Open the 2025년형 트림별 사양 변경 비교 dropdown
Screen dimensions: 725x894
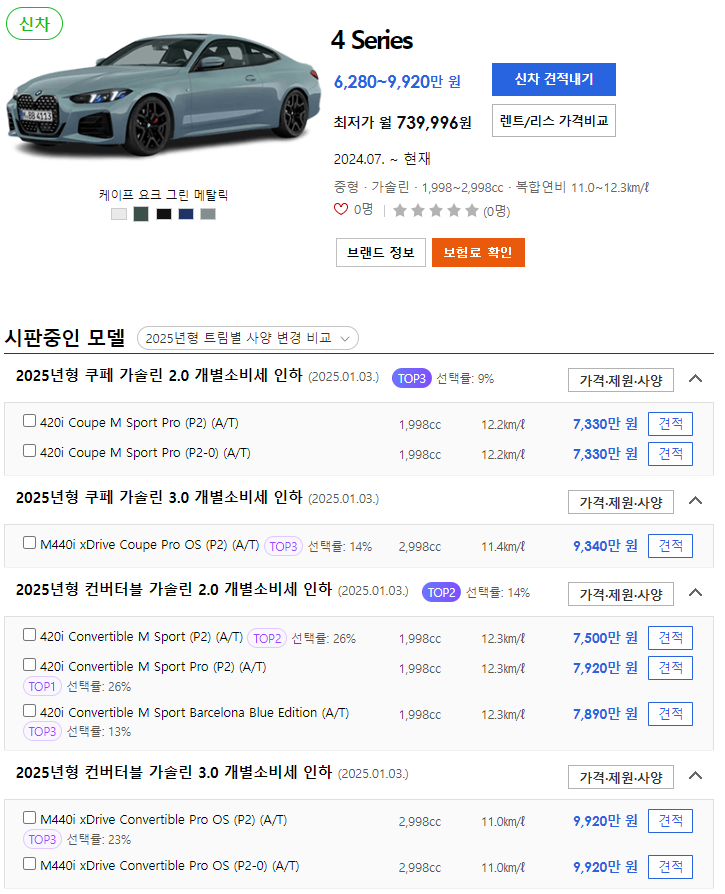point(248,338)
